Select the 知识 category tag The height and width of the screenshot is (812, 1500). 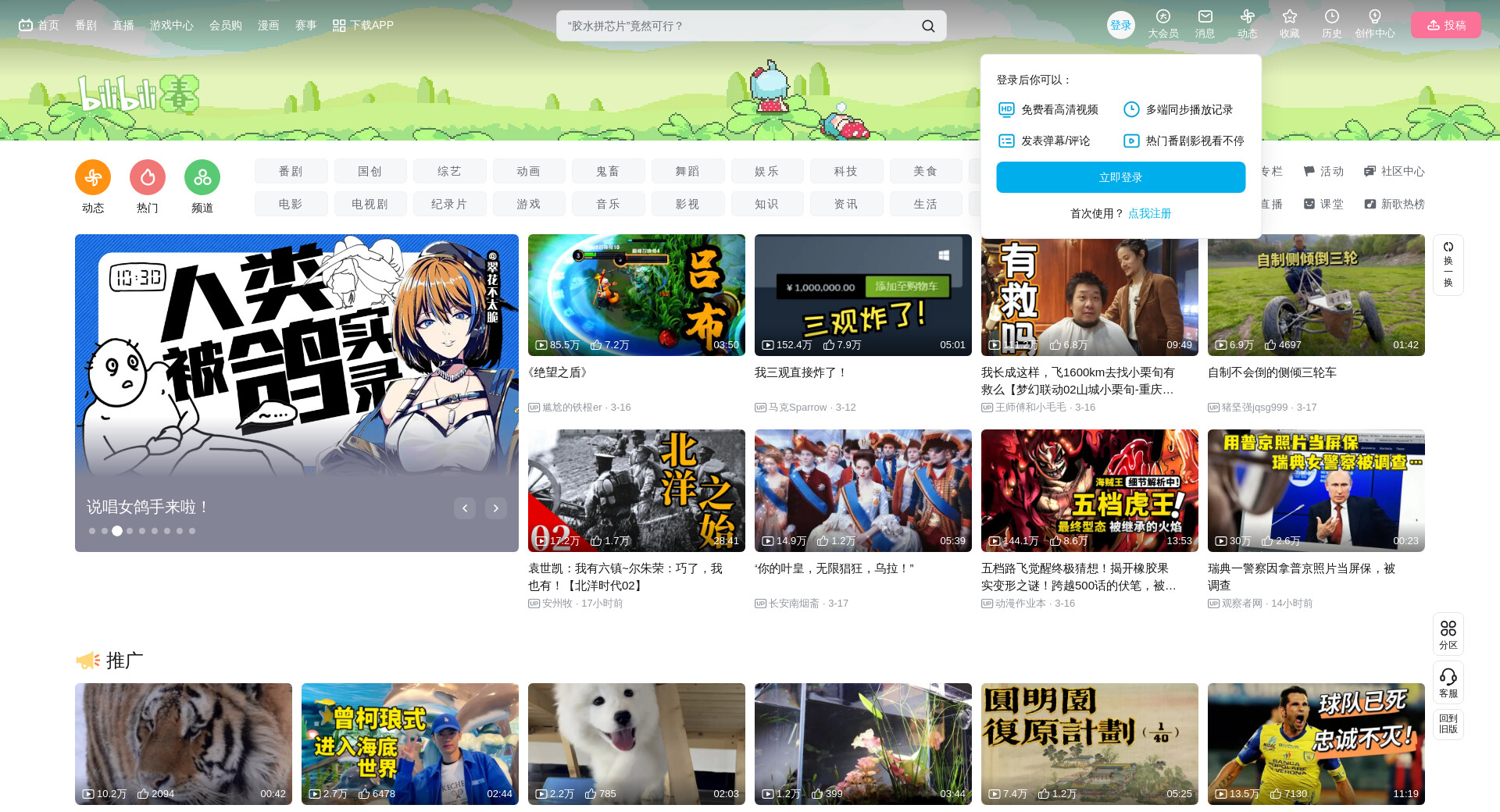coord(767,204)
